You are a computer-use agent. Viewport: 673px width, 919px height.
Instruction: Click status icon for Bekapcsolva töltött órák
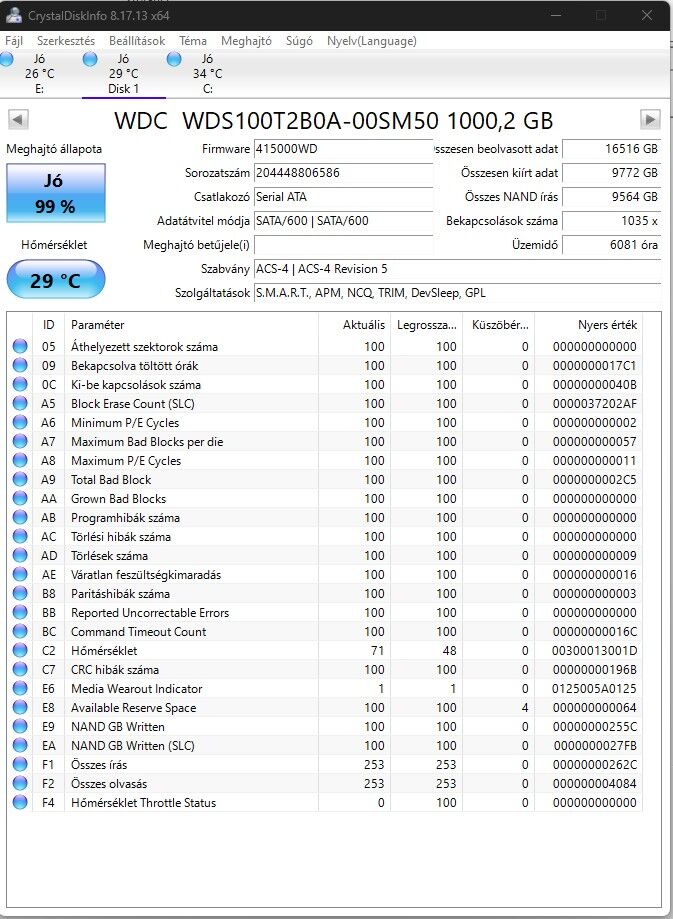(x=20, y=366)
